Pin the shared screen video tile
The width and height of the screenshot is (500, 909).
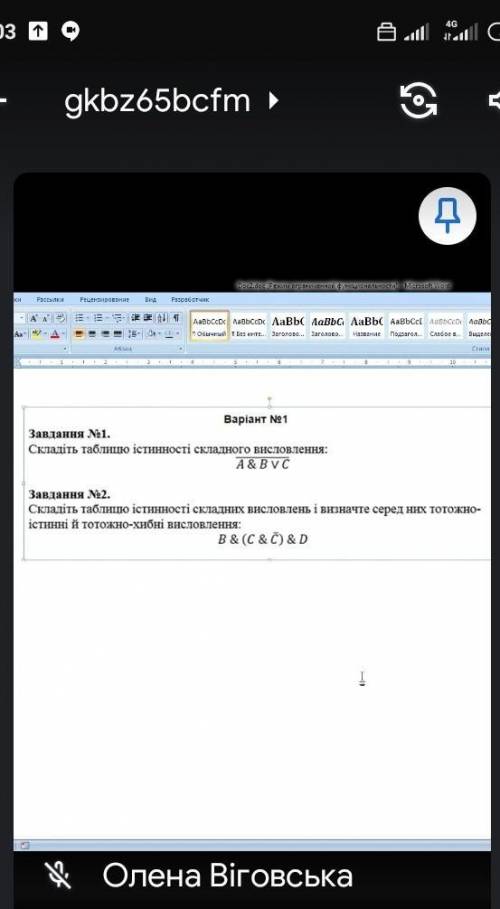point(447,216)
